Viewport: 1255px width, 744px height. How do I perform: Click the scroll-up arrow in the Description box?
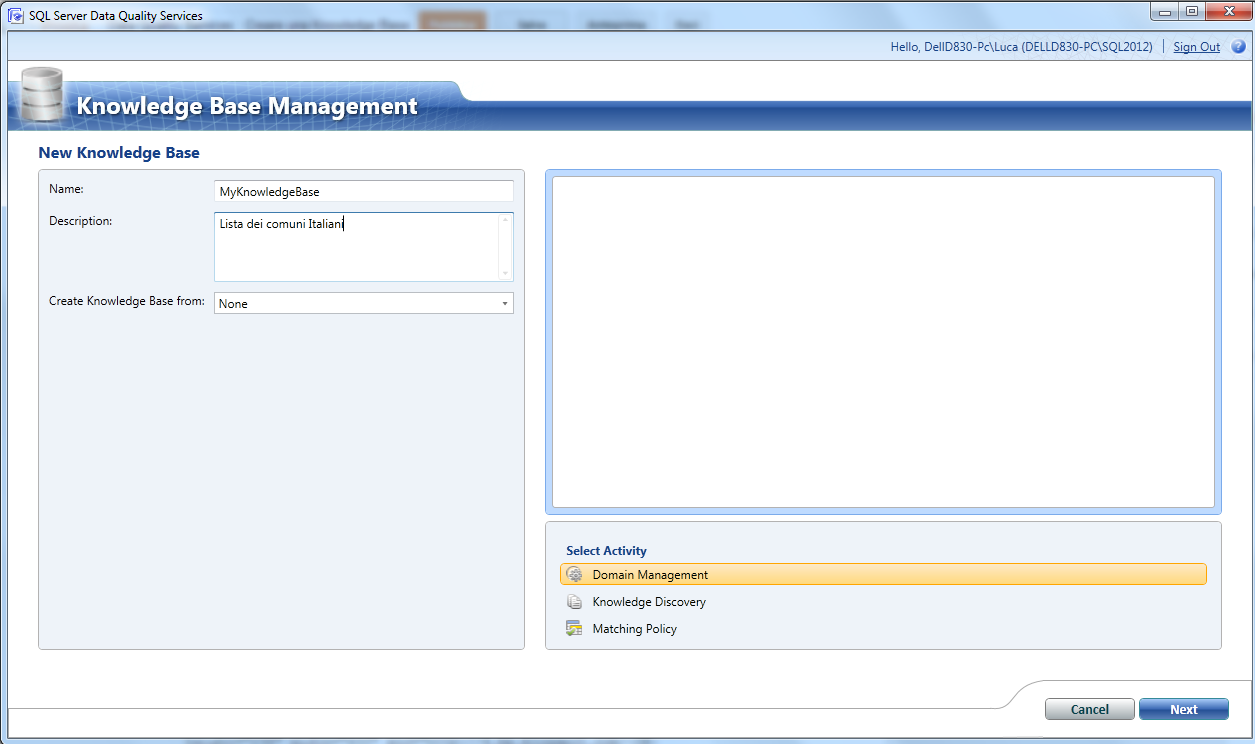point(507,219)
